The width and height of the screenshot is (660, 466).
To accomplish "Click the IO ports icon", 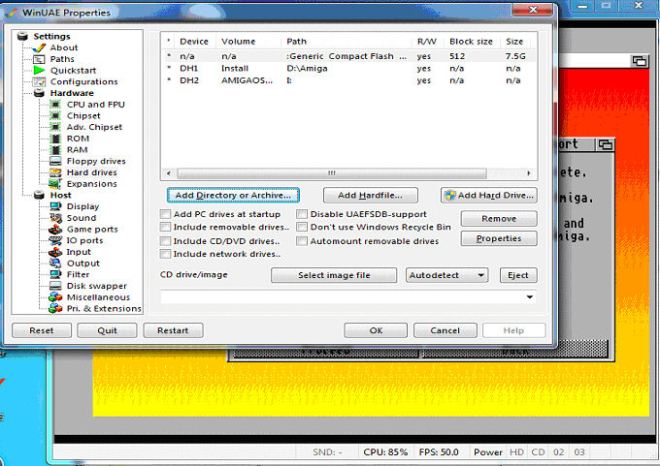I will point(55,241).
